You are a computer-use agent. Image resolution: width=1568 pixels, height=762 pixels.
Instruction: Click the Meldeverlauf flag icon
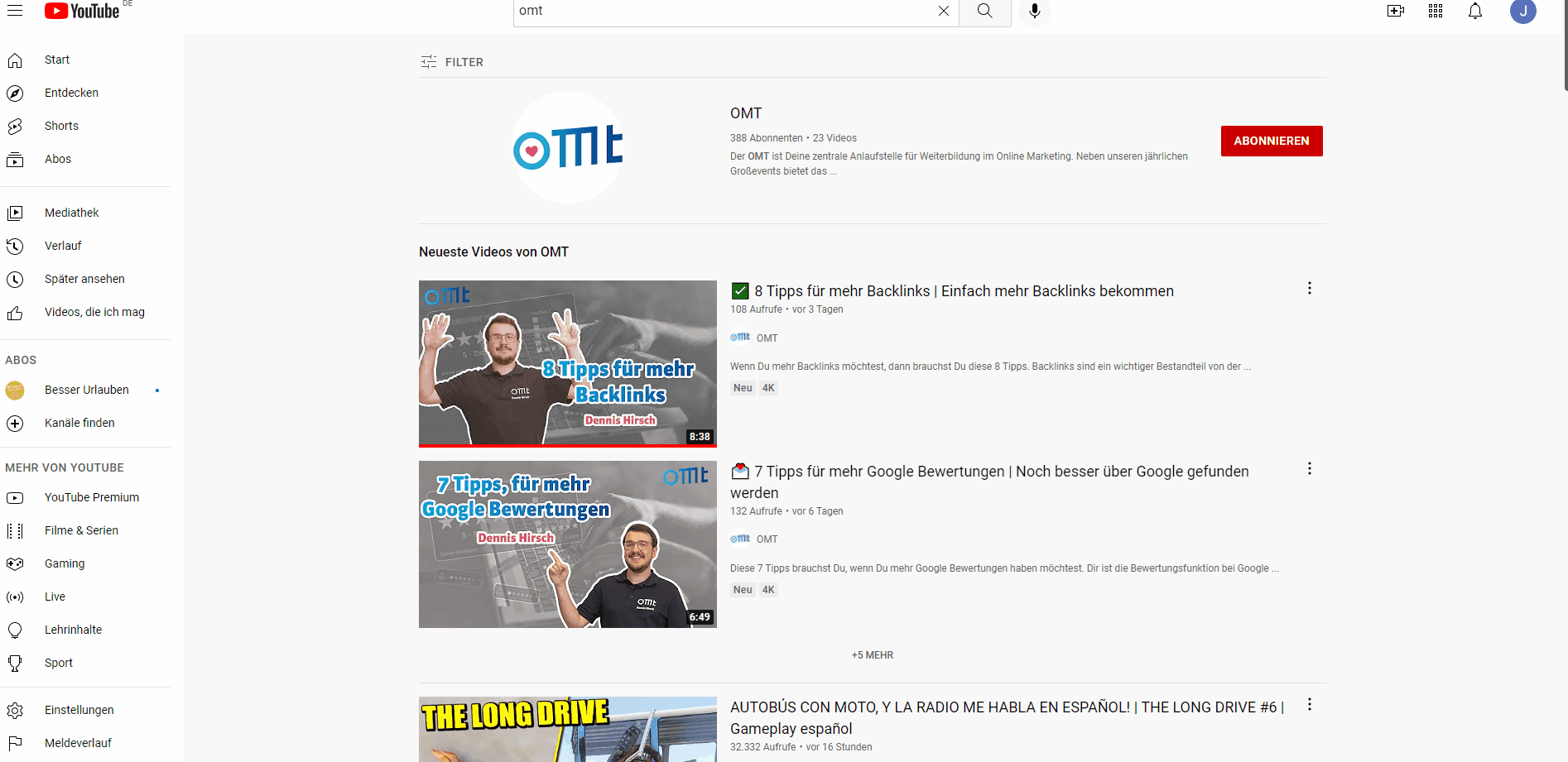(15, 743)
